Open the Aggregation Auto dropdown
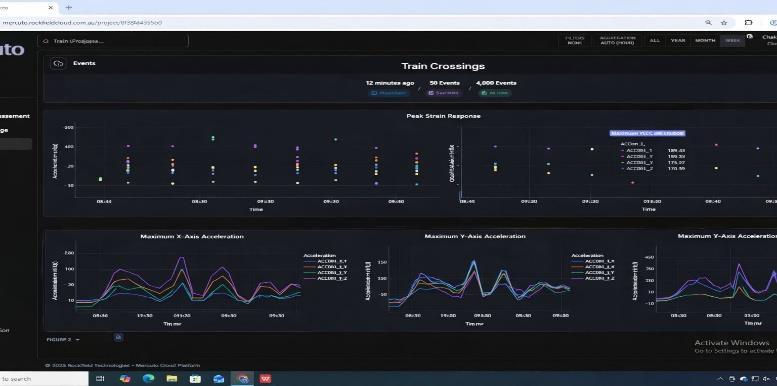This screenshot has height=386, width=777. [617, 40]
